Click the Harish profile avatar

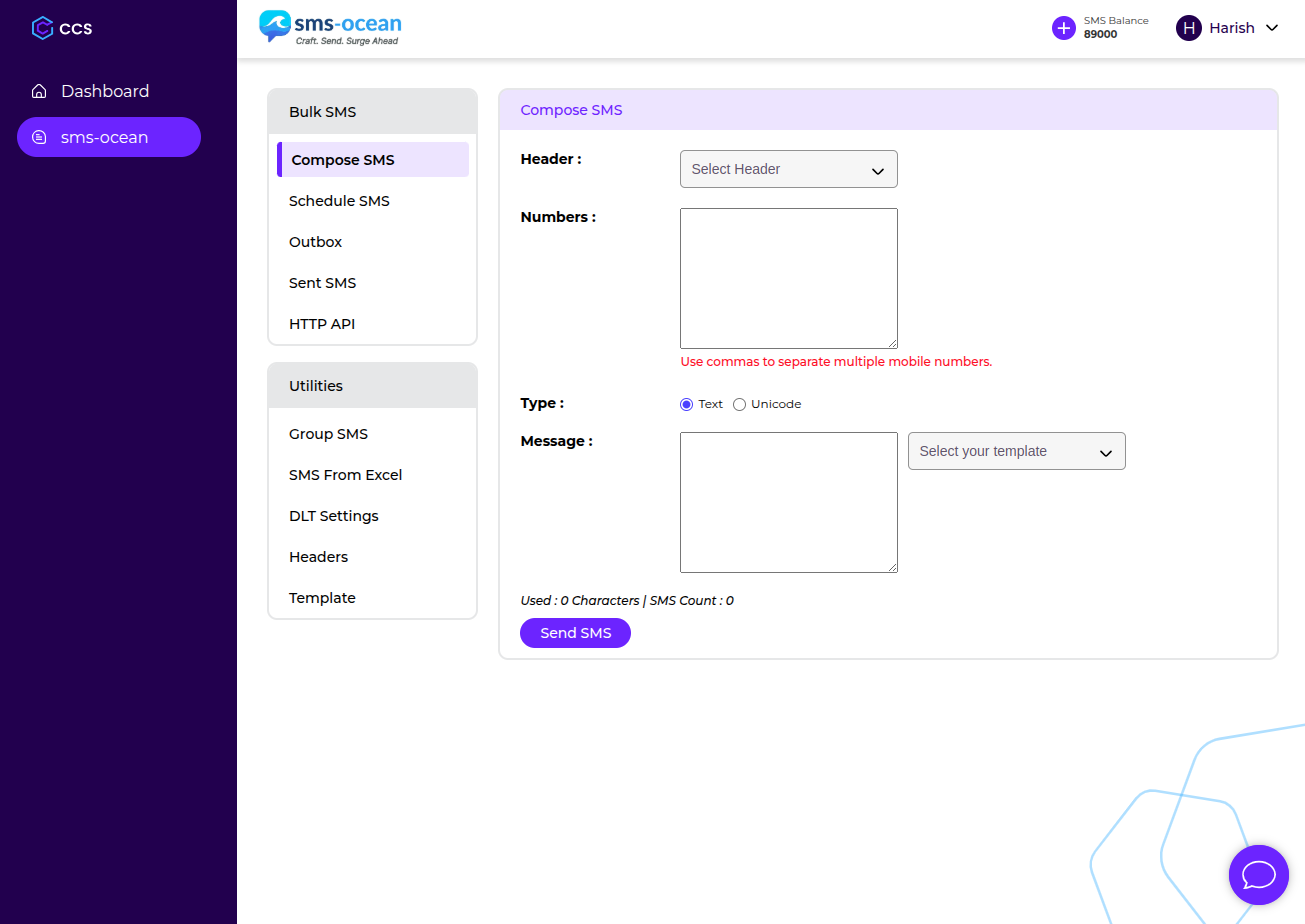click(x=1188, y=28)
